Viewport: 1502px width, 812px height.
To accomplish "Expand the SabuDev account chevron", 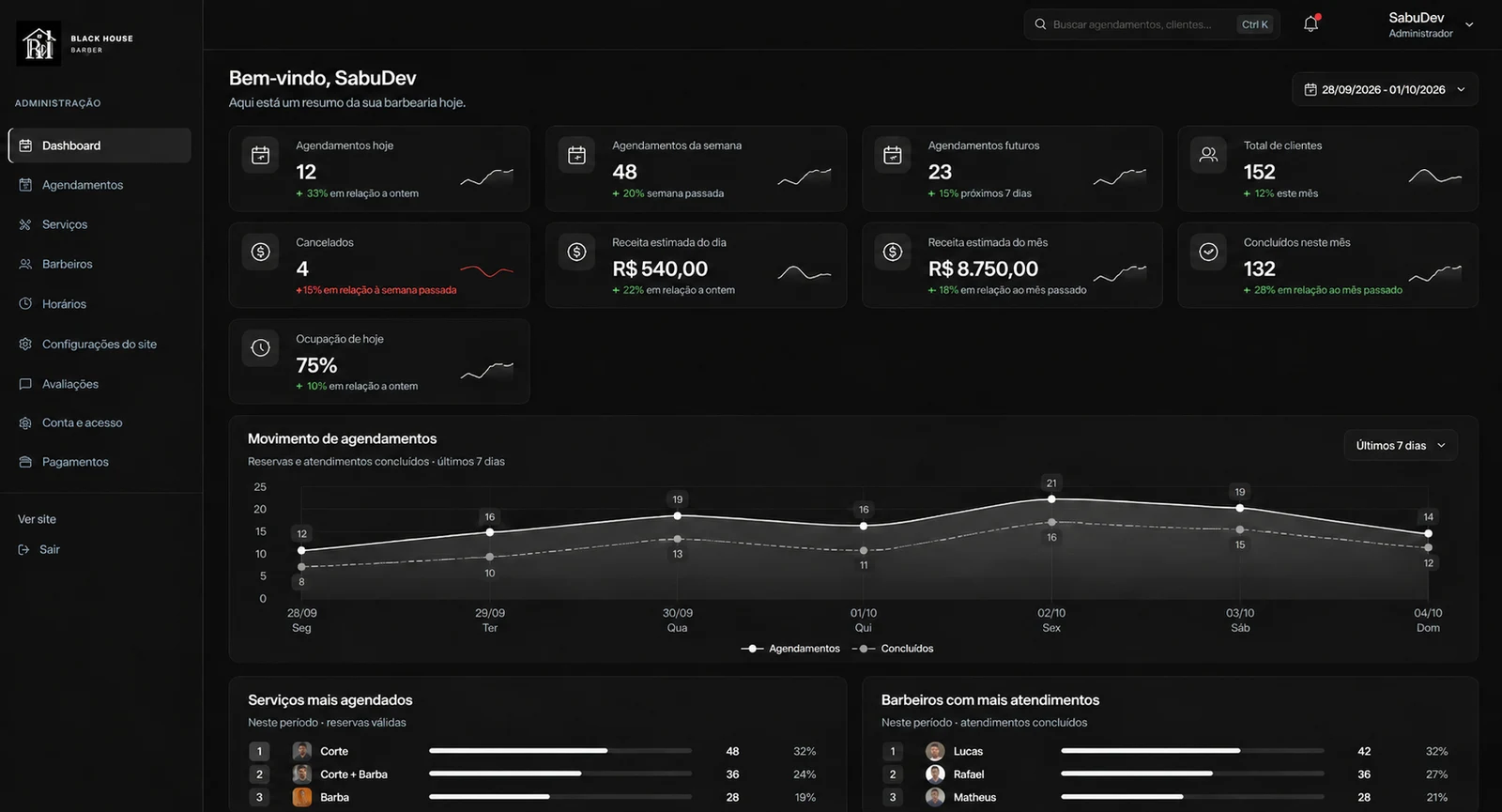I will point(1469,25).
